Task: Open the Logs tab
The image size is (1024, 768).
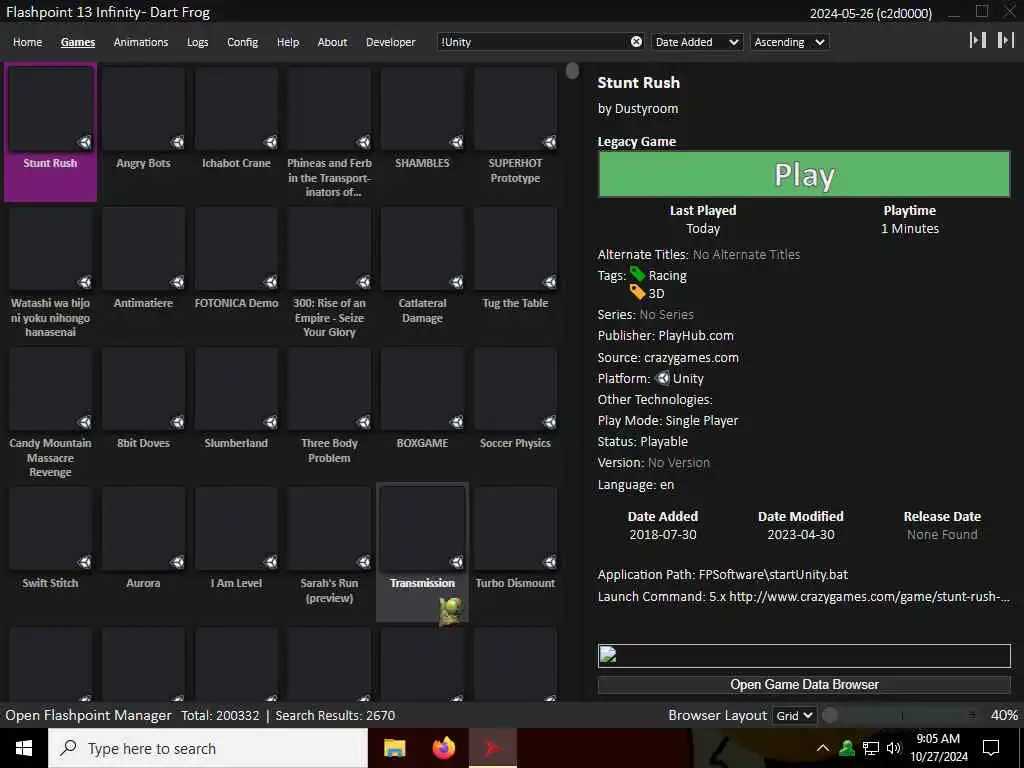Action: (x=197, y=42)
